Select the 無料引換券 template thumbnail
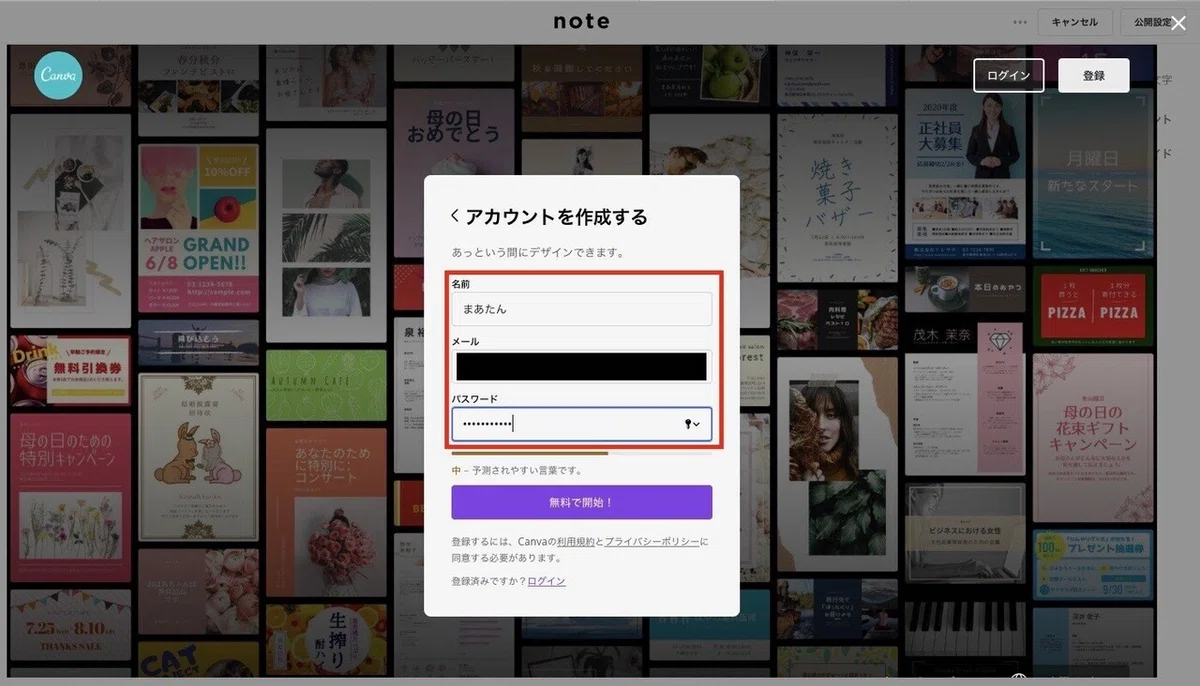The image size is (1200, 686). pos(70,370)
